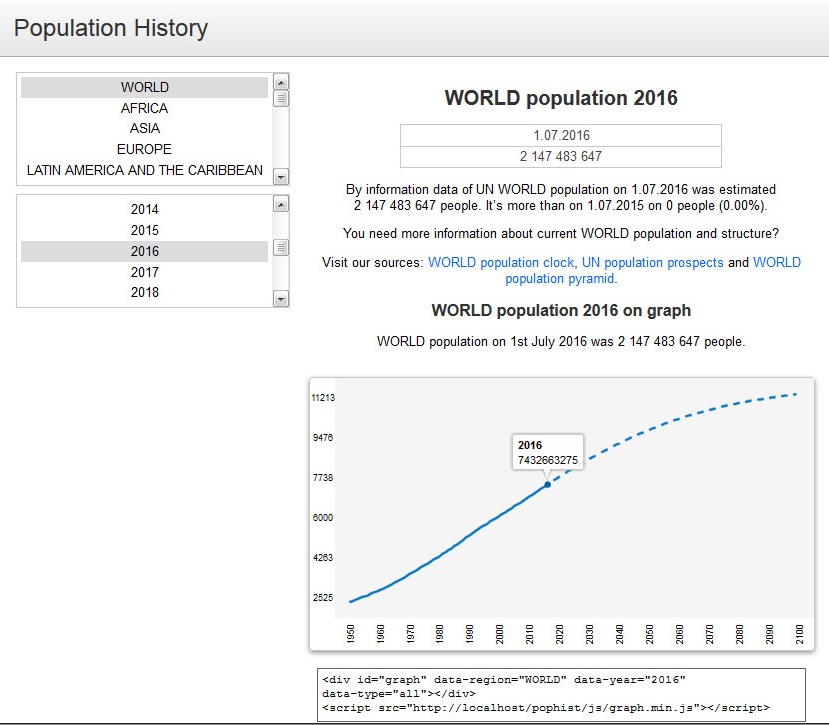Click the 7738 y-axis label
Image resolution: width=829 pixels, height=725 pixels.
point(323,478)
